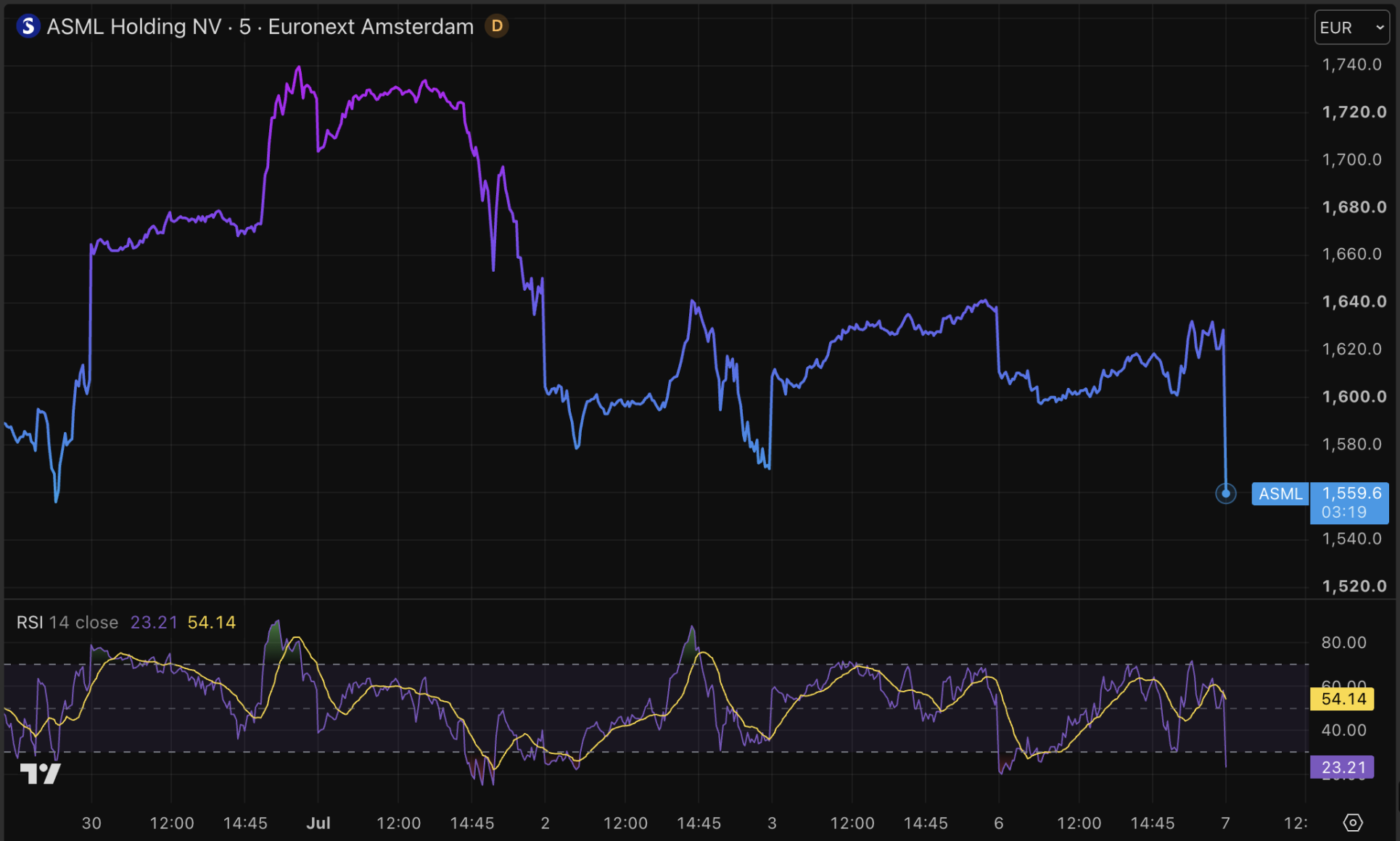Click the '7' date label on time axis
This screenshot has width=1400, height=841.
(x=1225, y=823)
